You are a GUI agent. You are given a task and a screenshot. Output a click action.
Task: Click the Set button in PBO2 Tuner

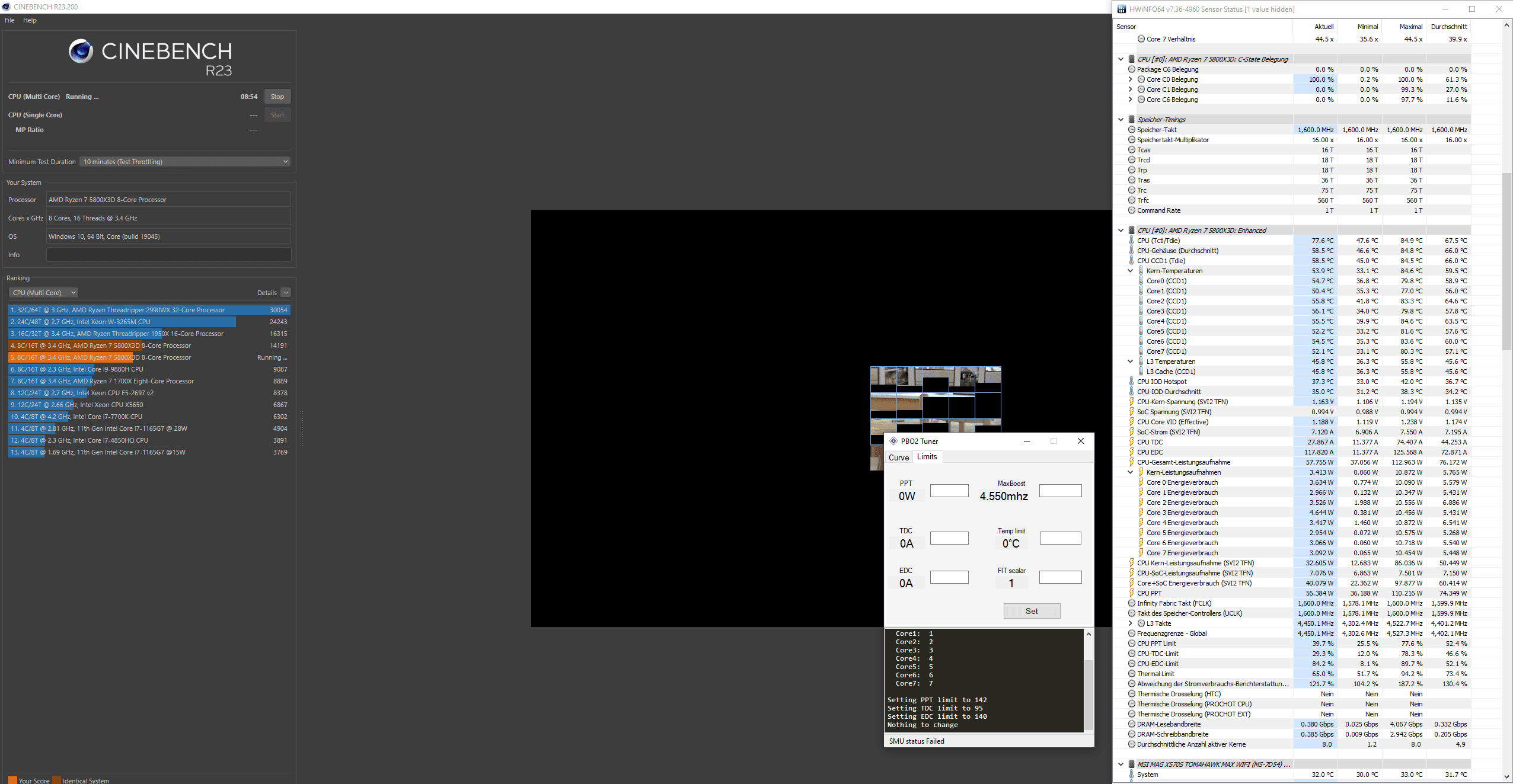point(1032,611)
